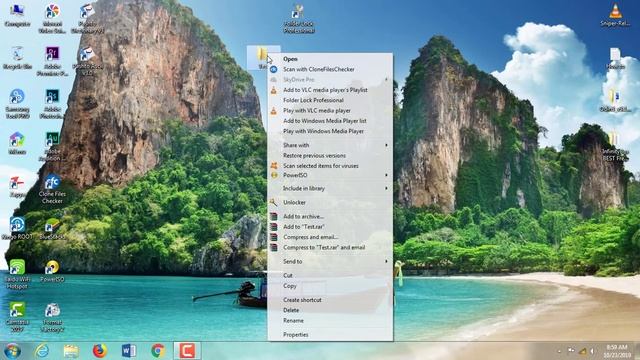Open Camtasia recorder taskbar icon
This screenshot has height=360, width=640.
tap(187, 351)
